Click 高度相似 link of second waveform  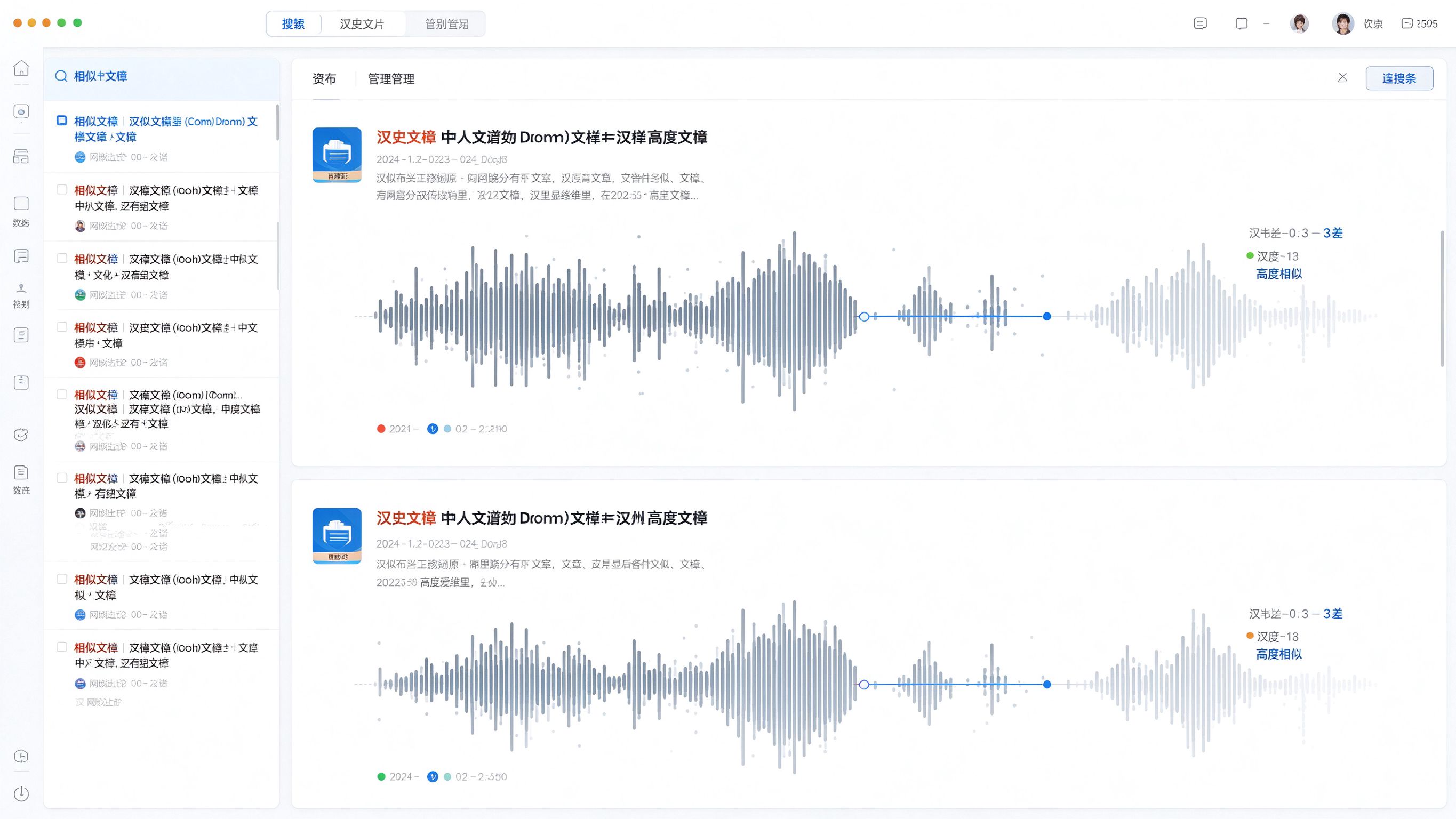tap(1278, 655)
